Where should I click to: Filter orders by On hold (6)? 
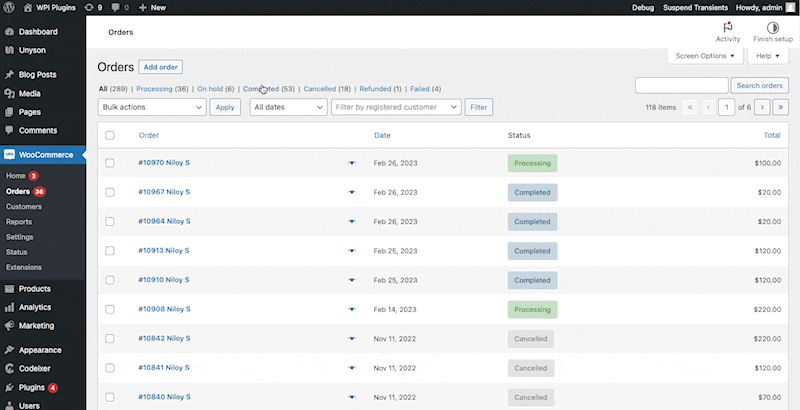215,89
